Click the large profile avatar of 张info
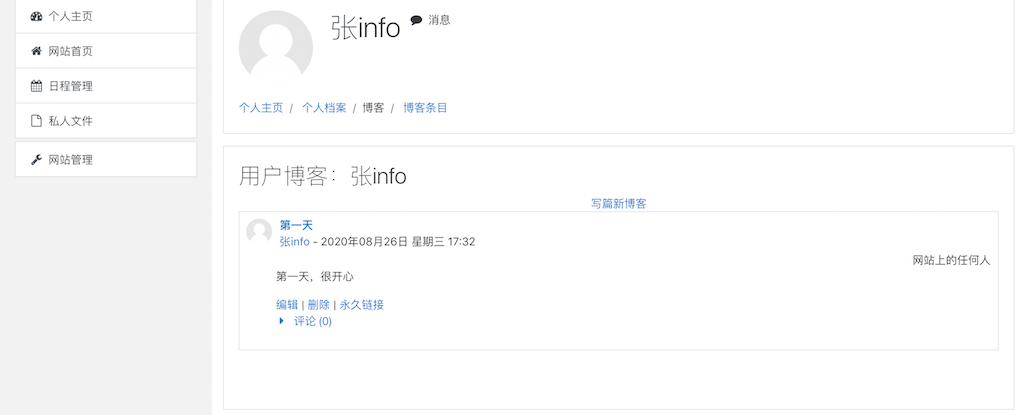Image resolution: width=1024 pixels, height=415 pixels. coord(276,46)
